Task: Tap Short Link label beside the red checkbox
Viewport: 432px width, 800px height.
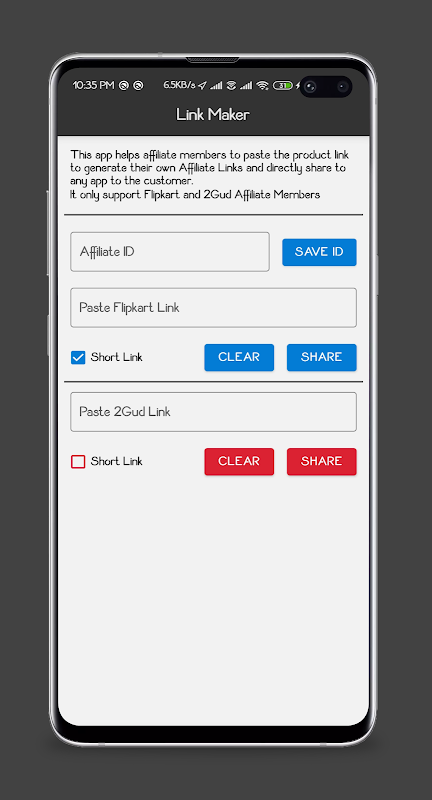Action: 116,461
